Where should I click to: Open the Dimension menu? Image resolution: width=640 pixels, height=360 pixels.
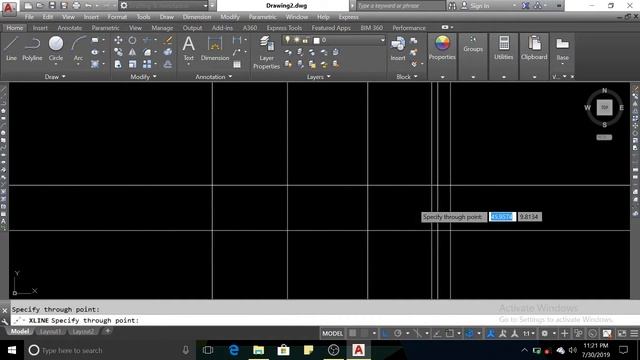tap(197, 17)
